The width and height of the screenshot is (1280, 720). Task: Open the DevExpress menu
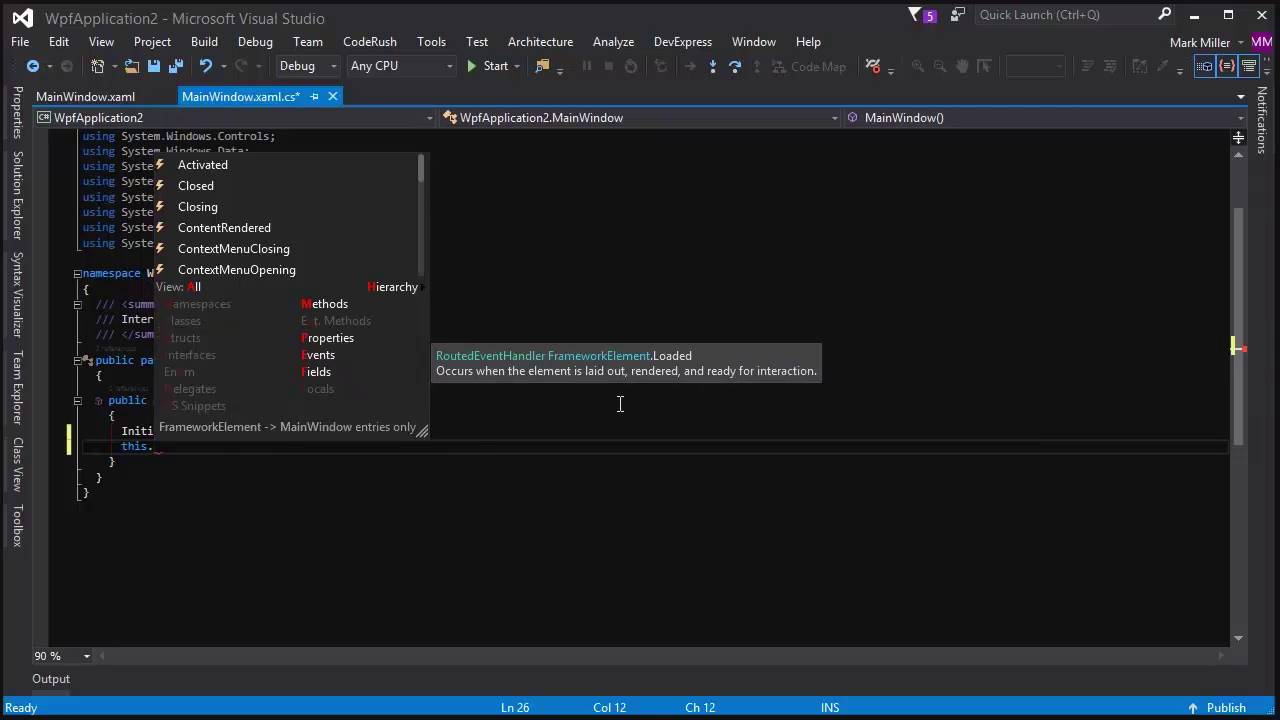point(683,42)
